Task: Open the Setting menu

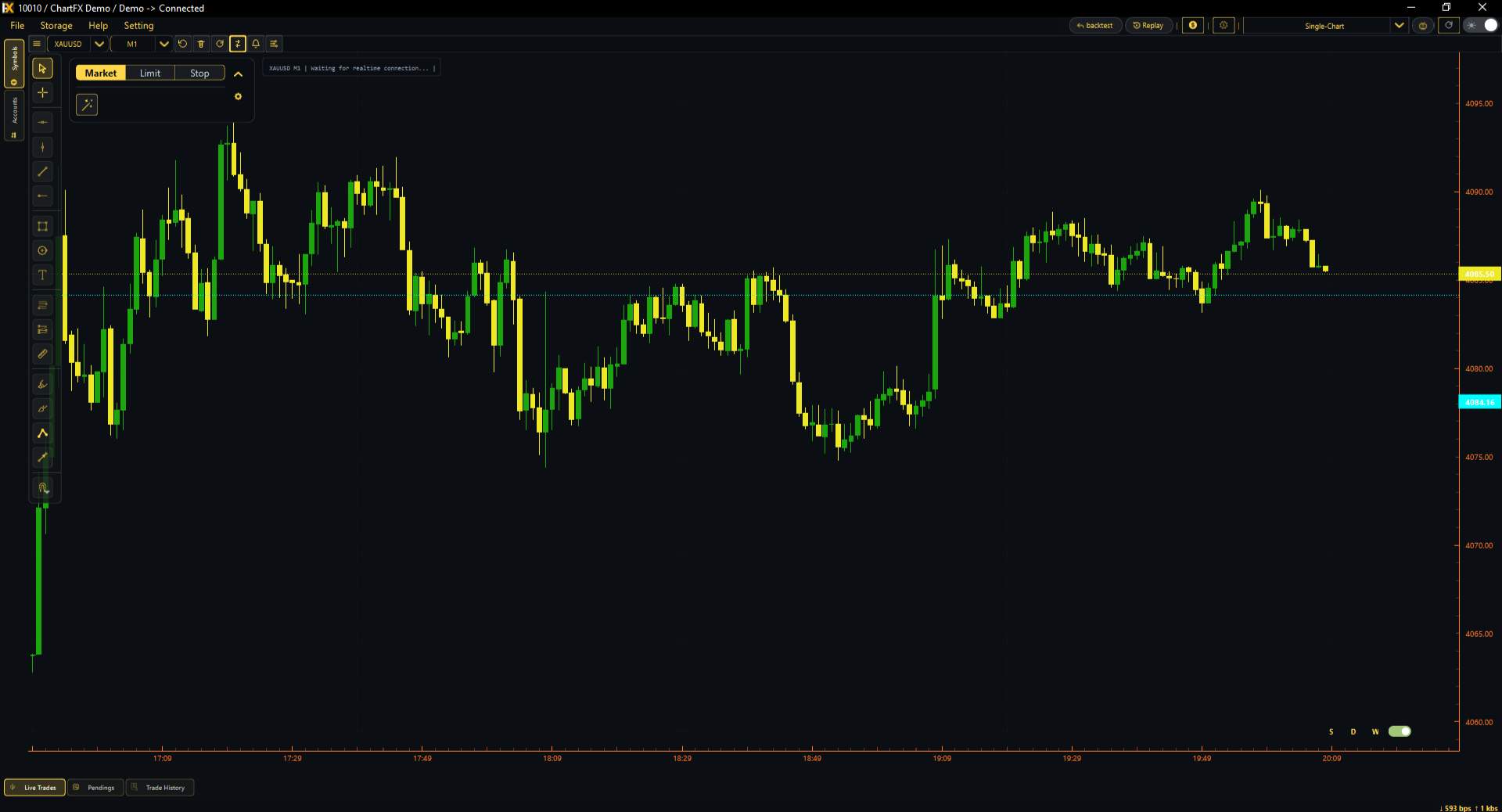Action: 138,26
